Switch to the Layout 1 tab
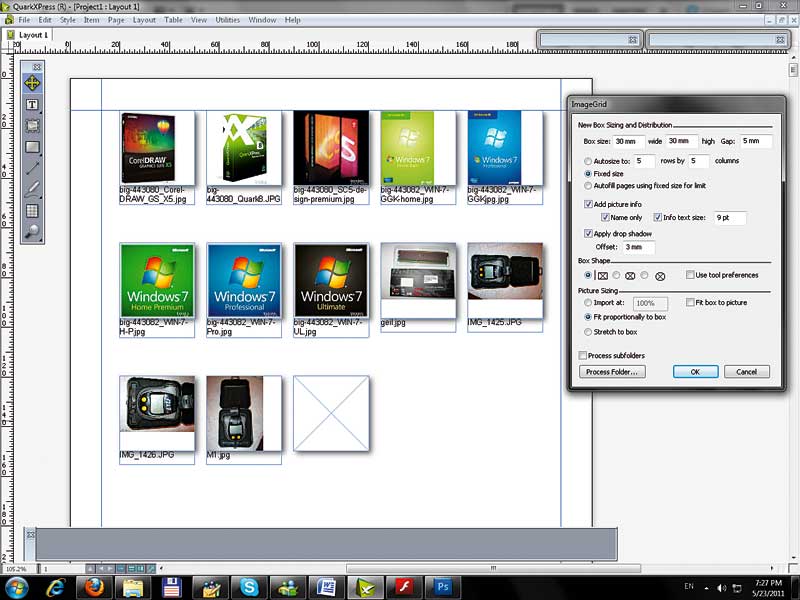Viewport: 800px width, 600px height. pyautogui.click(x=29, y=35)
